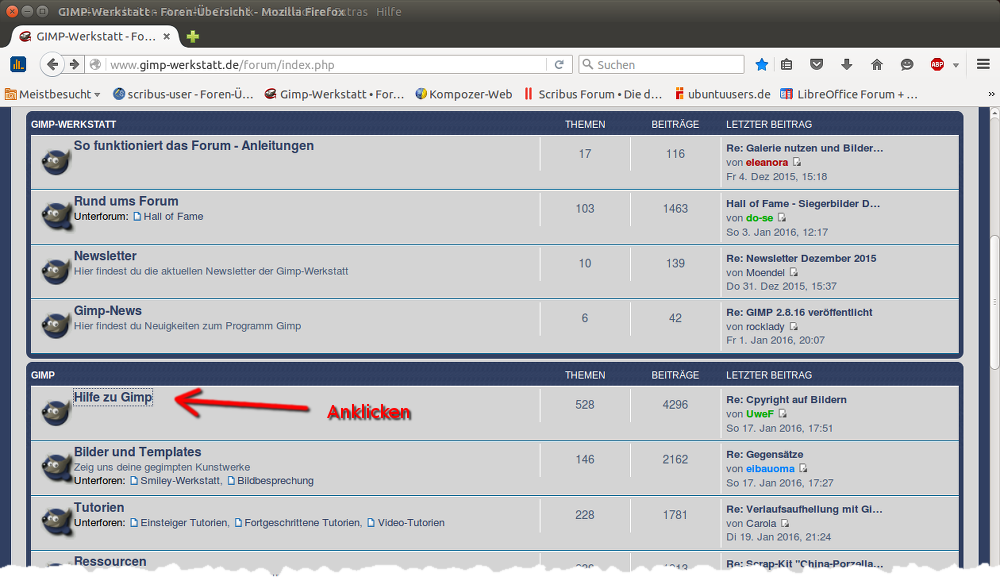The width and height of the screenshot is (1000, 578).
Task: Open Gimp-Werkstatt For... bookmark
Action: tap(334, 94)
